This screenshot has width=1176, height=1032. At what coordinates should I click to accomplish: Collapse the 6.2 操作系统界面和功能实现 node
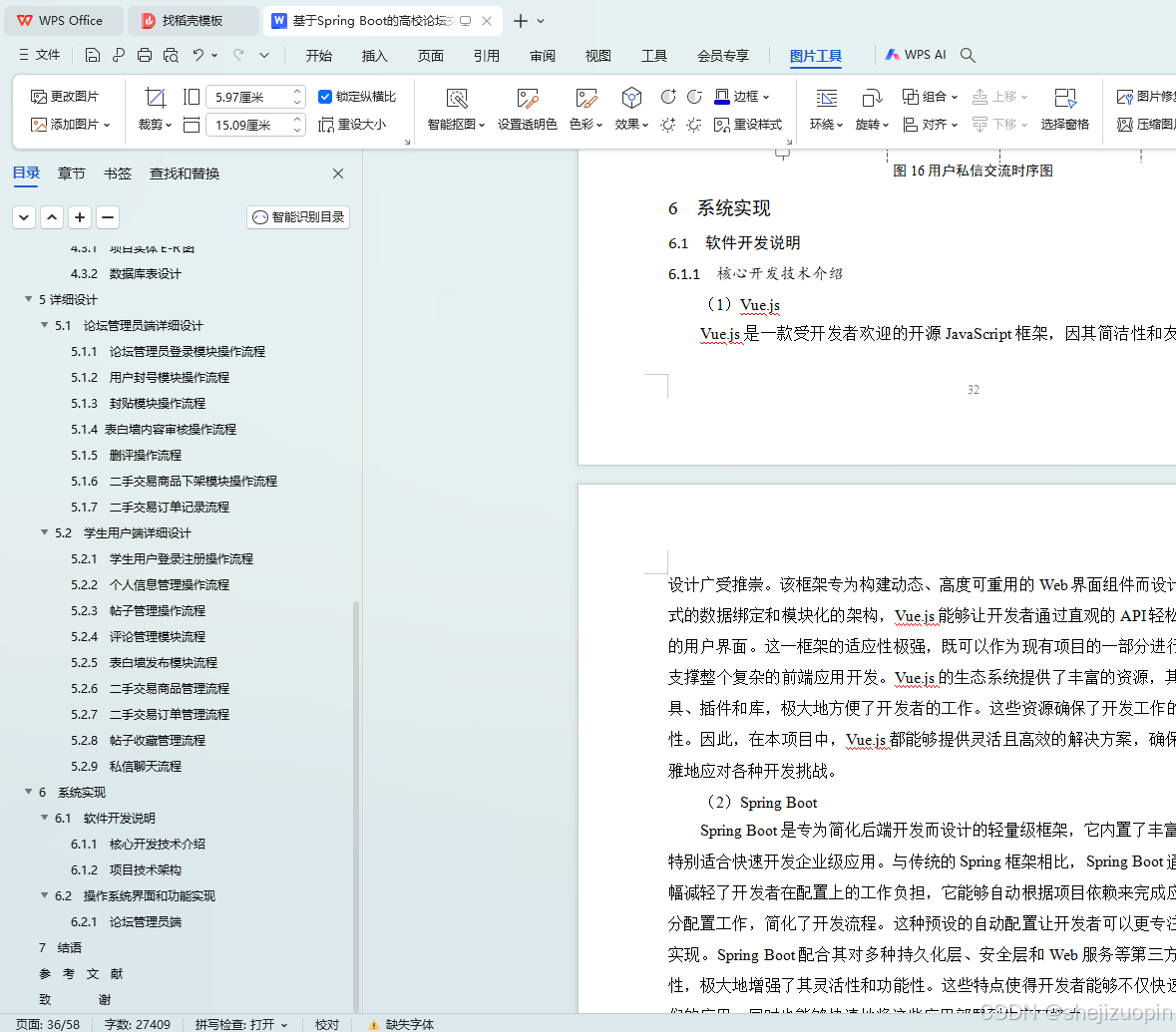point(44,895)
